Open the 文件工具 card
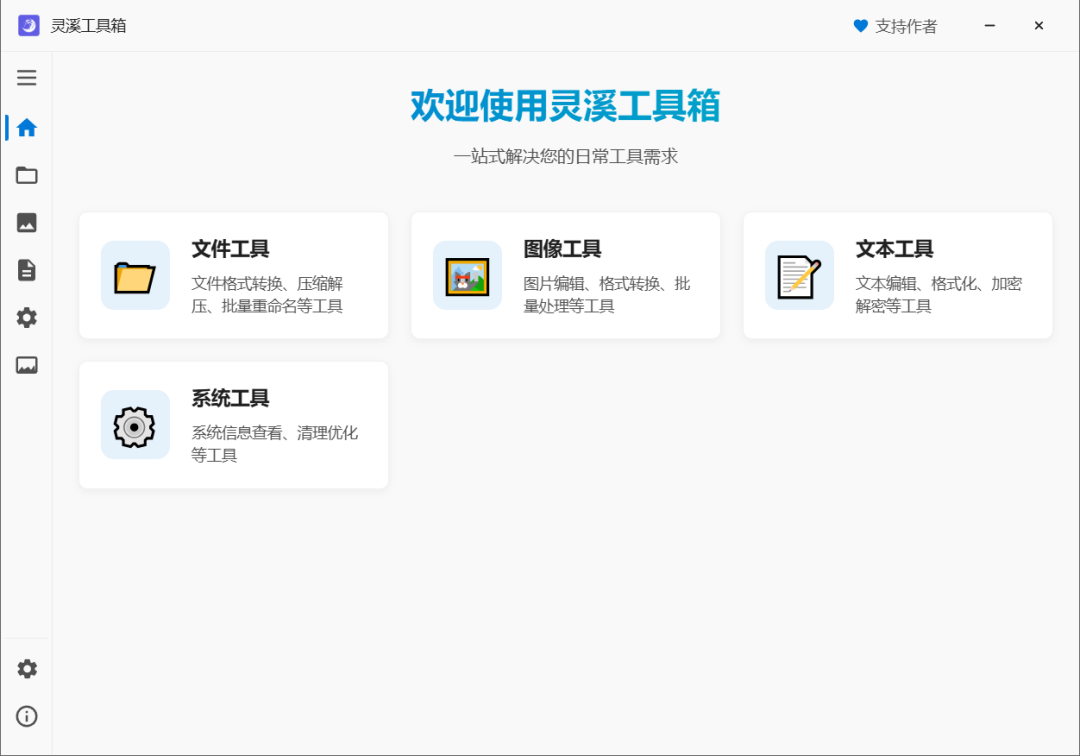The width and height of the screenshot is (1080, 756). [233, 275]
